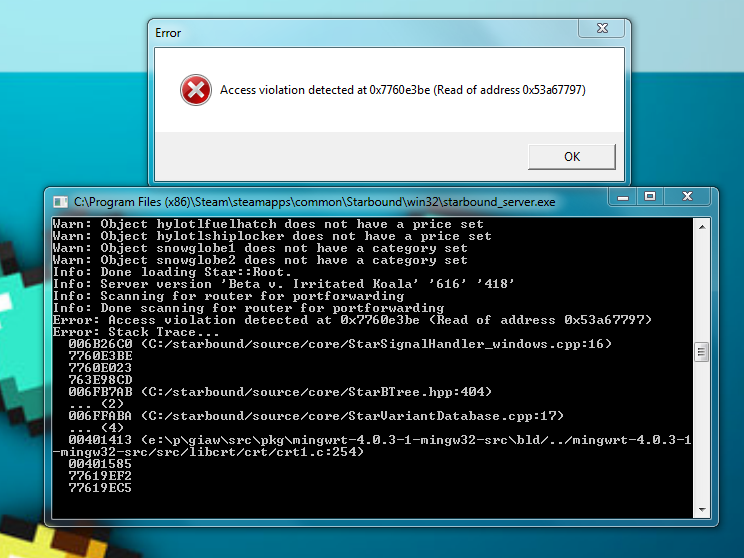744x558 pixels.
Task: Click 'Object hylotlfuelhatch does not have a price' line
Action: click(268, 224)
